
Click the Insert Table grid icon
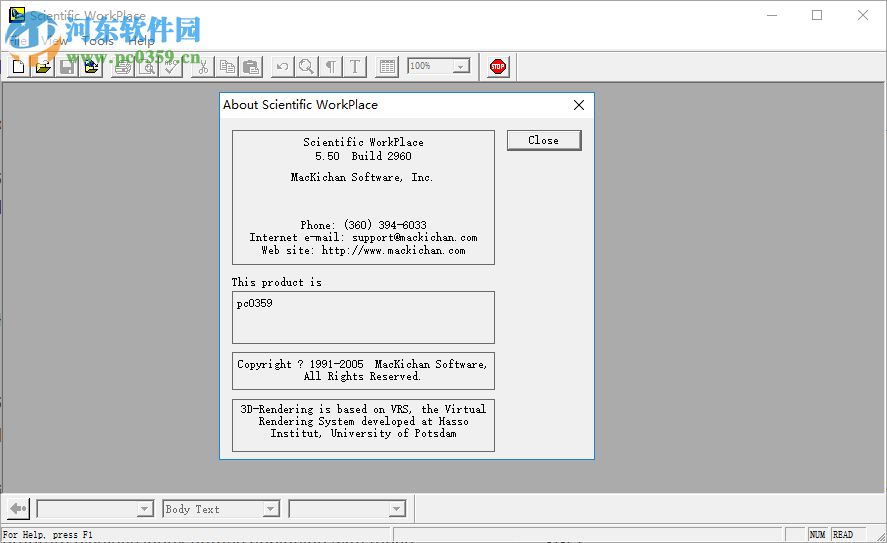(x=387, y=67)
